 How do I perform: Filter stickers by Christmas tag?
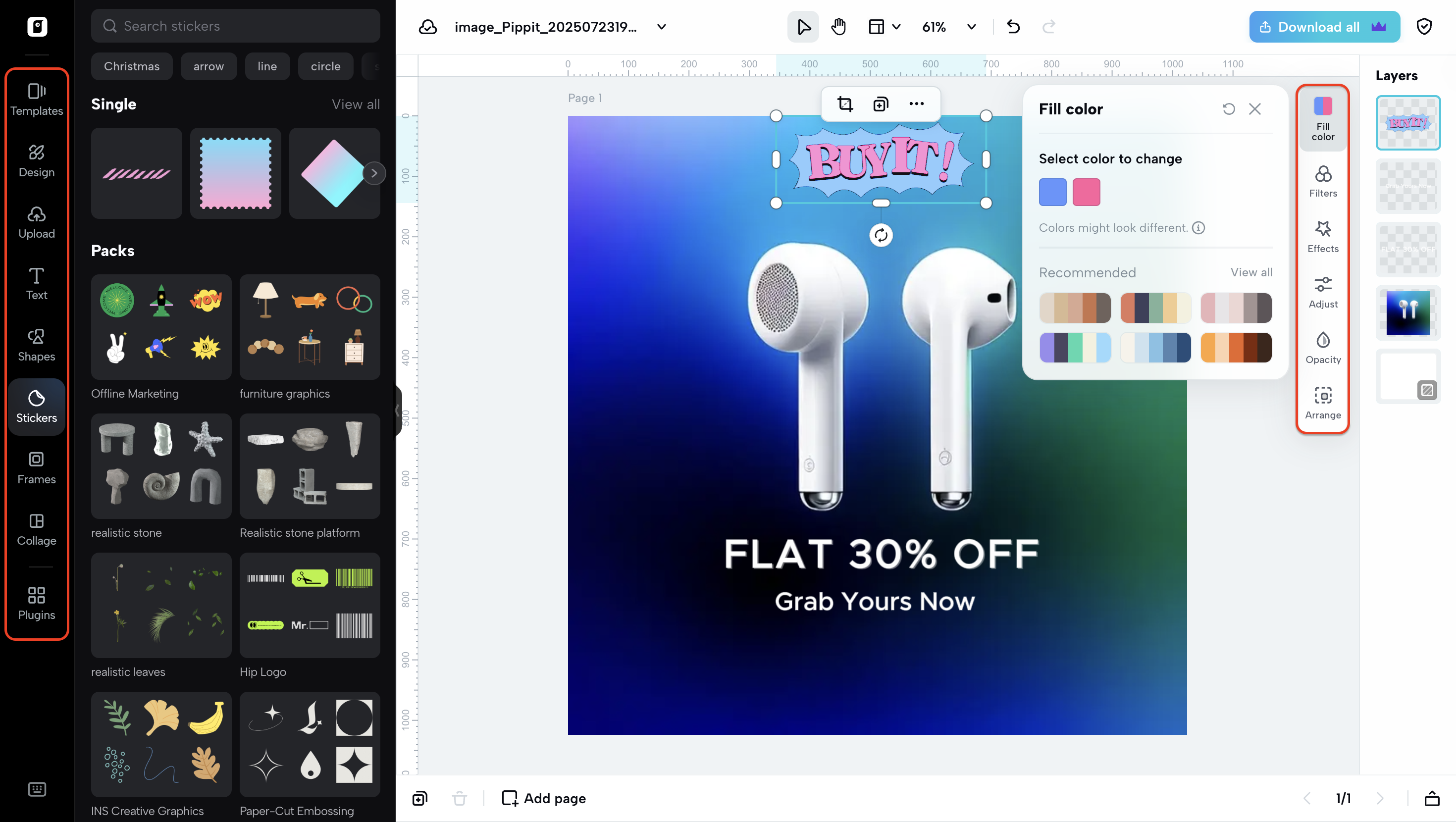[132, 66]
